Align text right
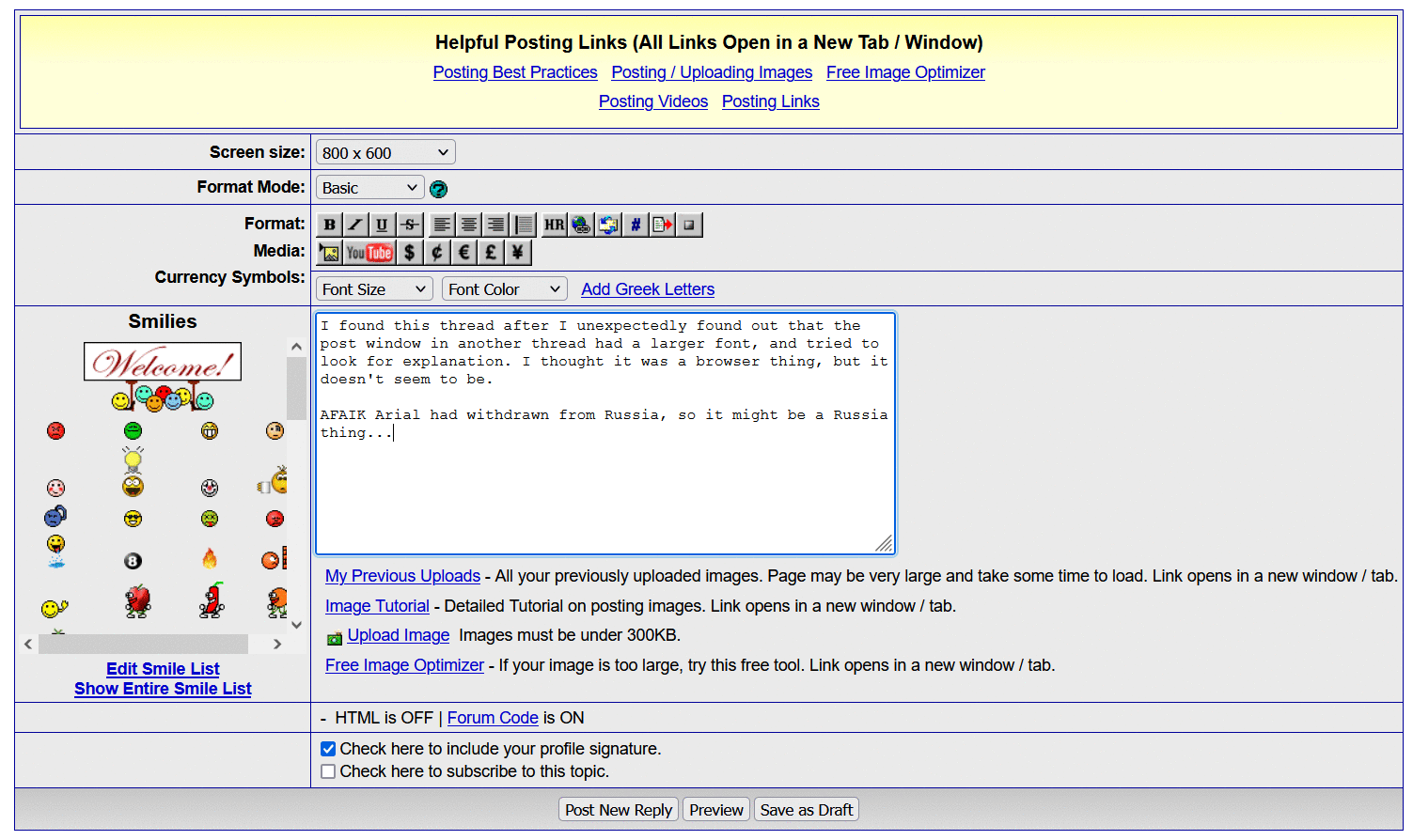 tap(495, 225)
